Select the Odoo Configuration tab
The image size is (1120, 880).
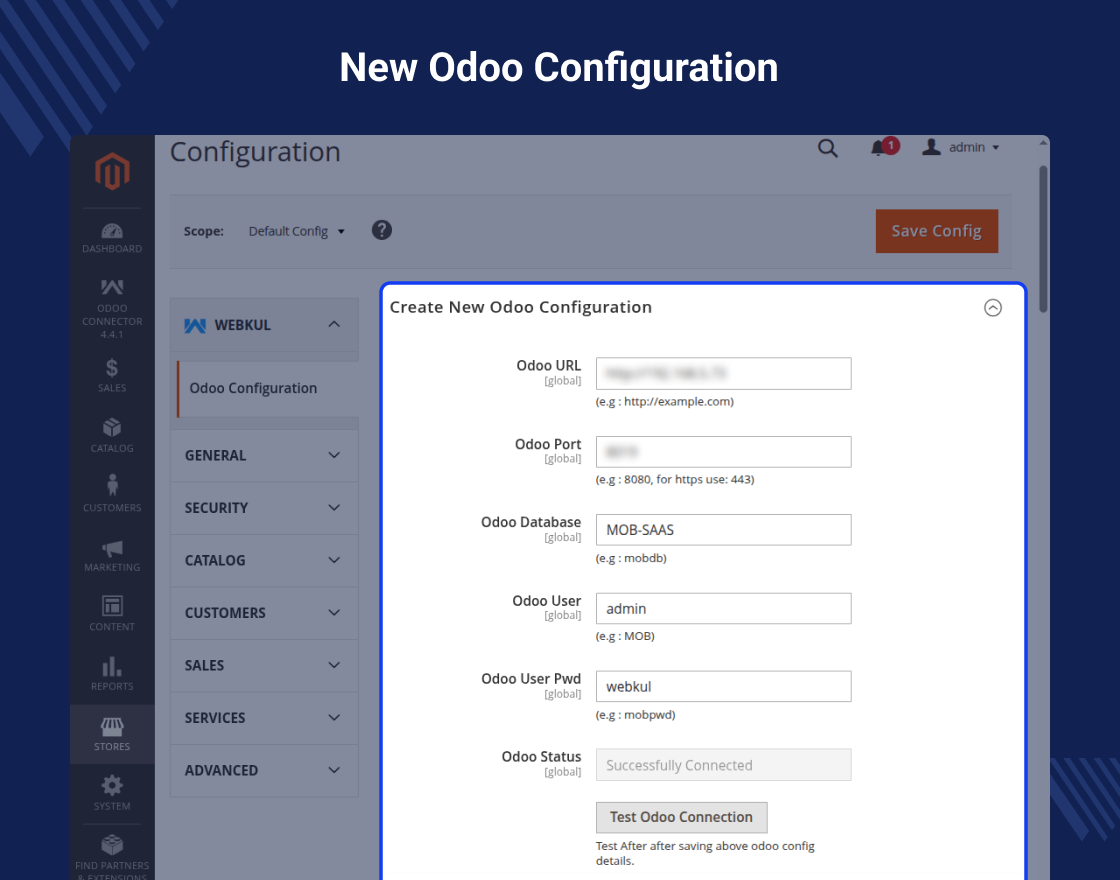coord(268,389)
